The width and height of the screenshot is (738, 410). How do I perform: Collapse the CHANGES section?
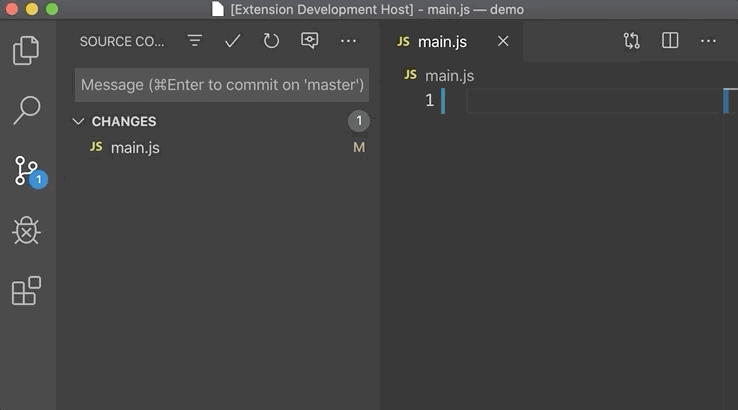click(x=79, y=121)
